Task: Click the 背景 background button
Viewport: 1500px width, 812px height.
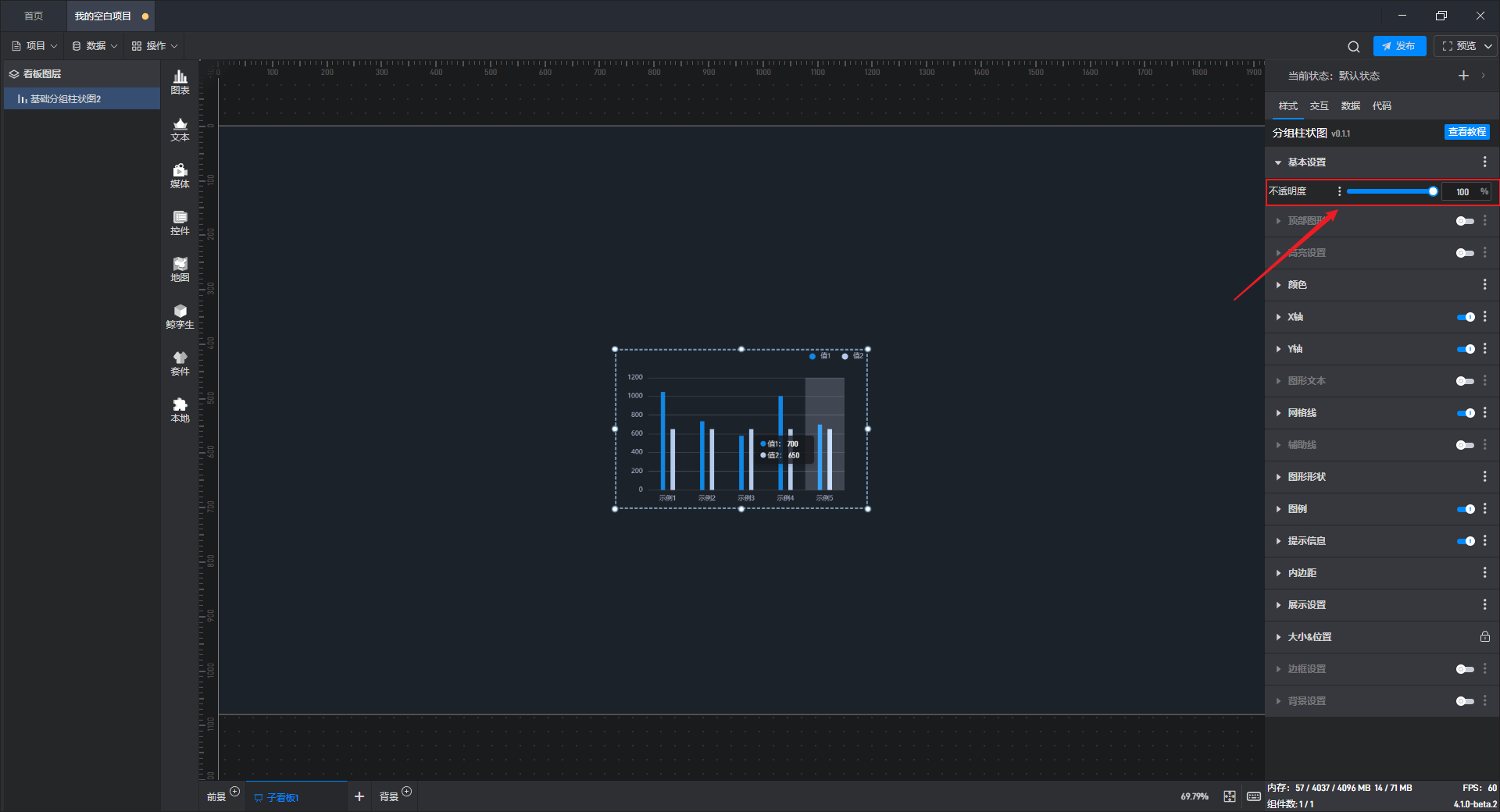Action: click(389, 797)
